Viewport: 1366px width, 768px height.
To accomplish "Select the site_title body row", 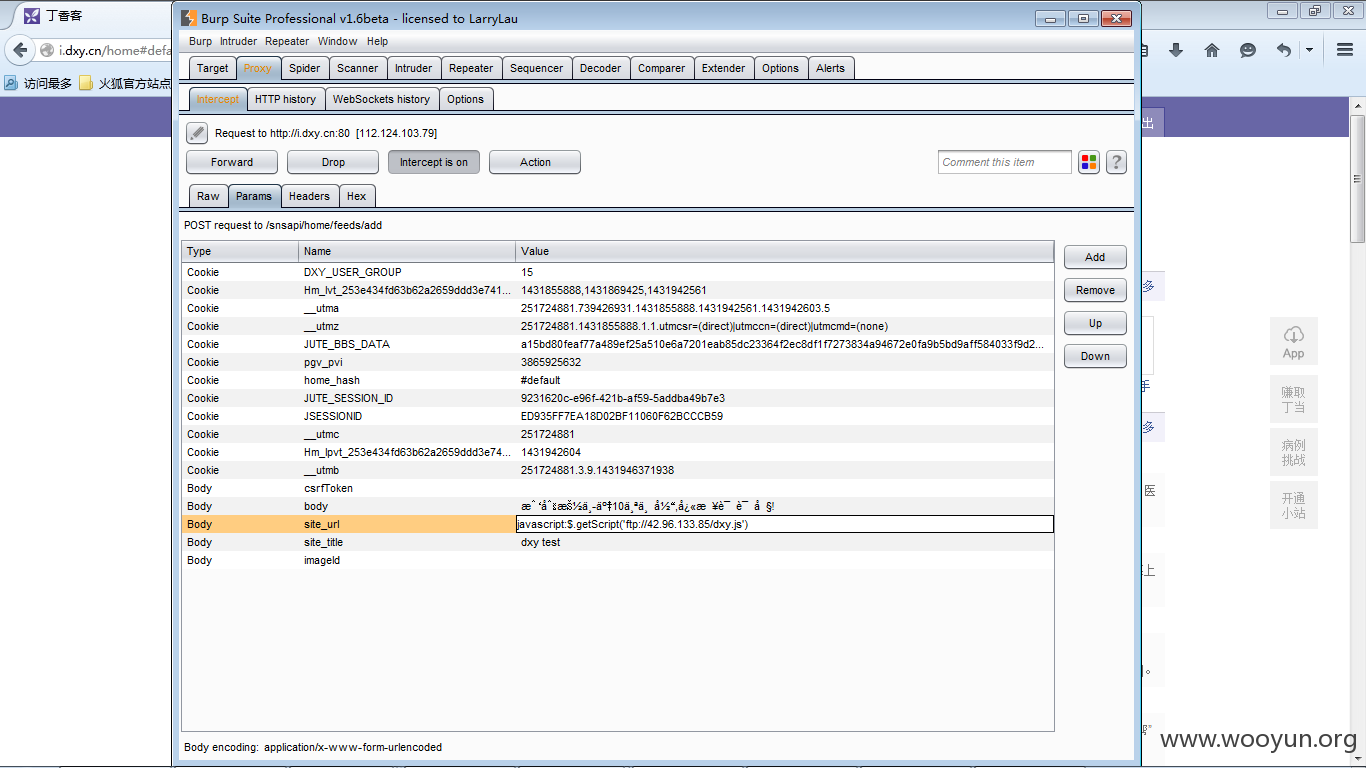I will pos(618,542).
